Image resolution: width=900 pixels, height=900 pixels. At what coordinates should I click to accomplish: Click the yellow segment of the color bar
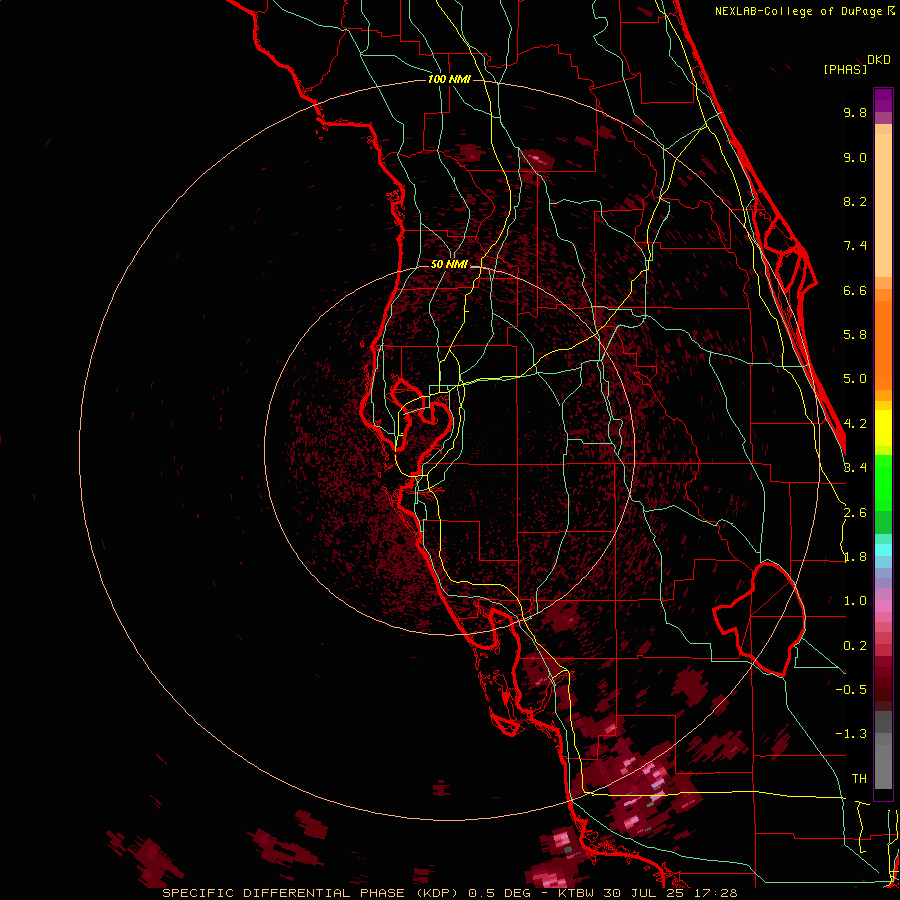pos(883,428)
